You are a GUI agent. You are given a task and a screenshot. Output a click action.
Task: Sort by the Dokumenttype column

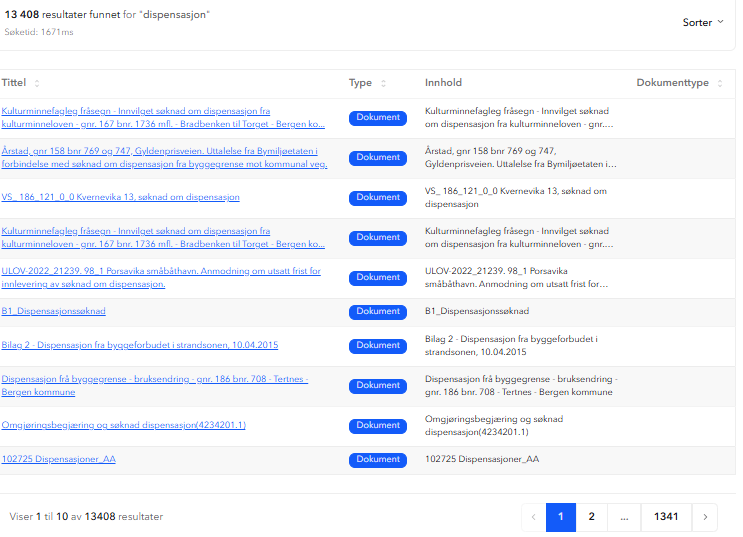[720, 83]
